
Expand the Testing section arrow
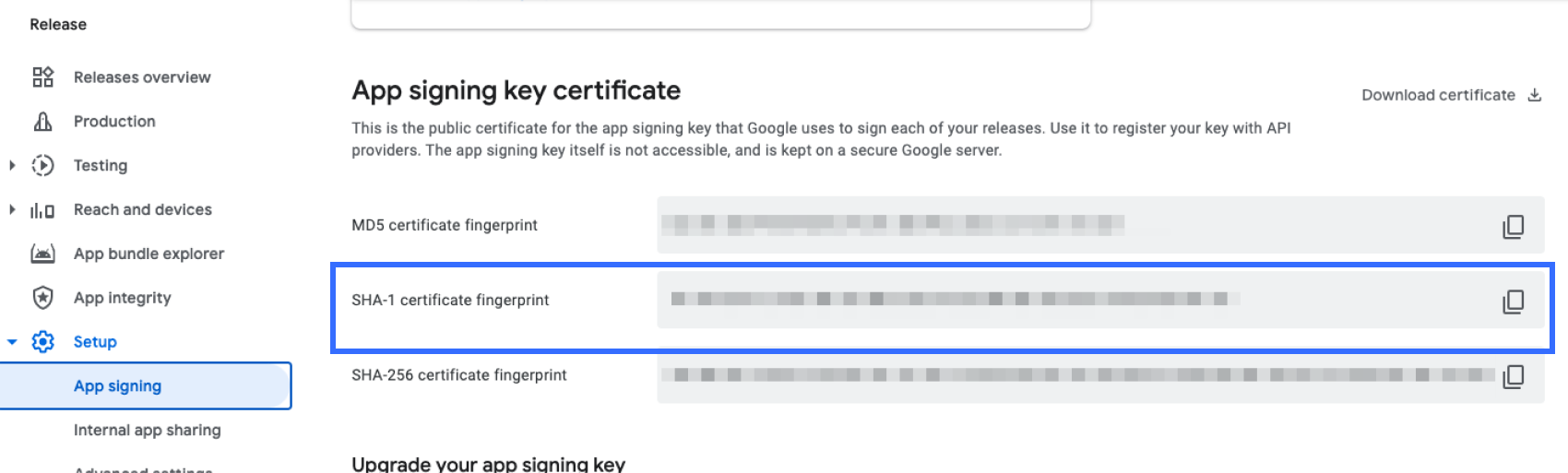12,166
